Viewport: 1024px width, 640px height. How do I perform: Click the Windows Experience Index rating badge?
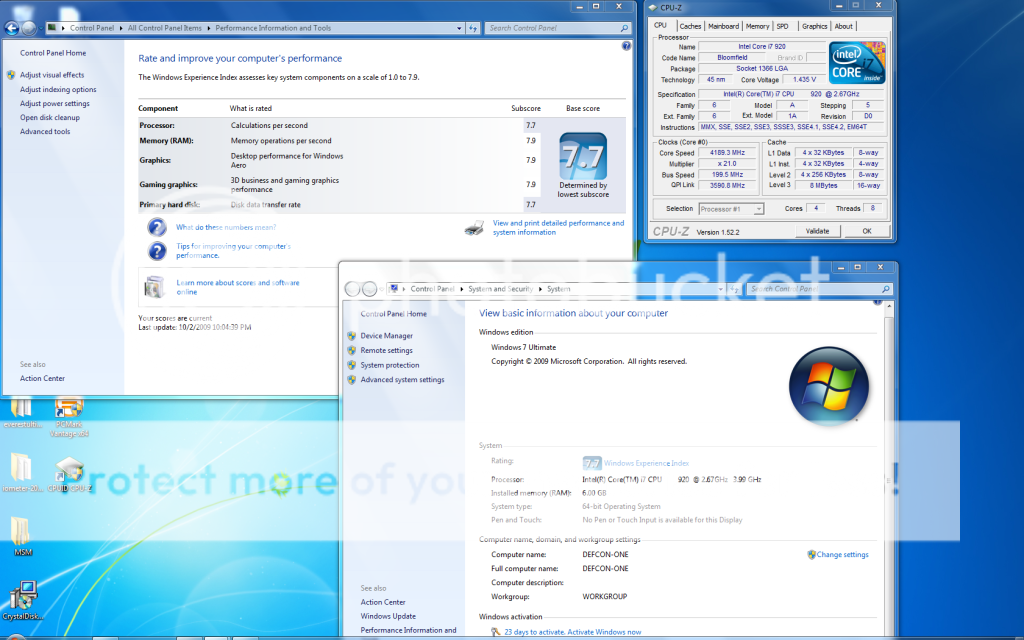click(592, 463)
